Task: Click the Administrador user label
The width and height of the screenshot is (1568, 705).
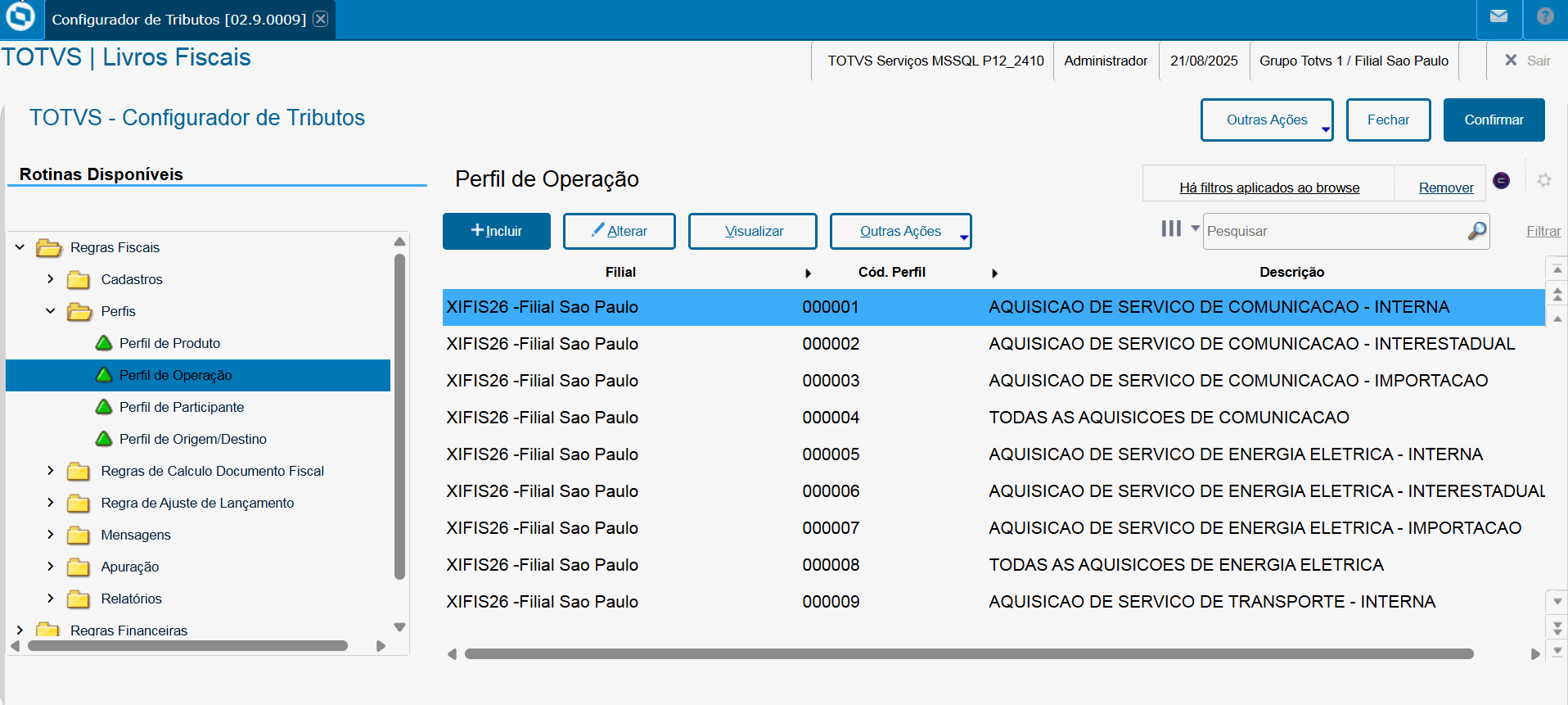Action: 1106,61
